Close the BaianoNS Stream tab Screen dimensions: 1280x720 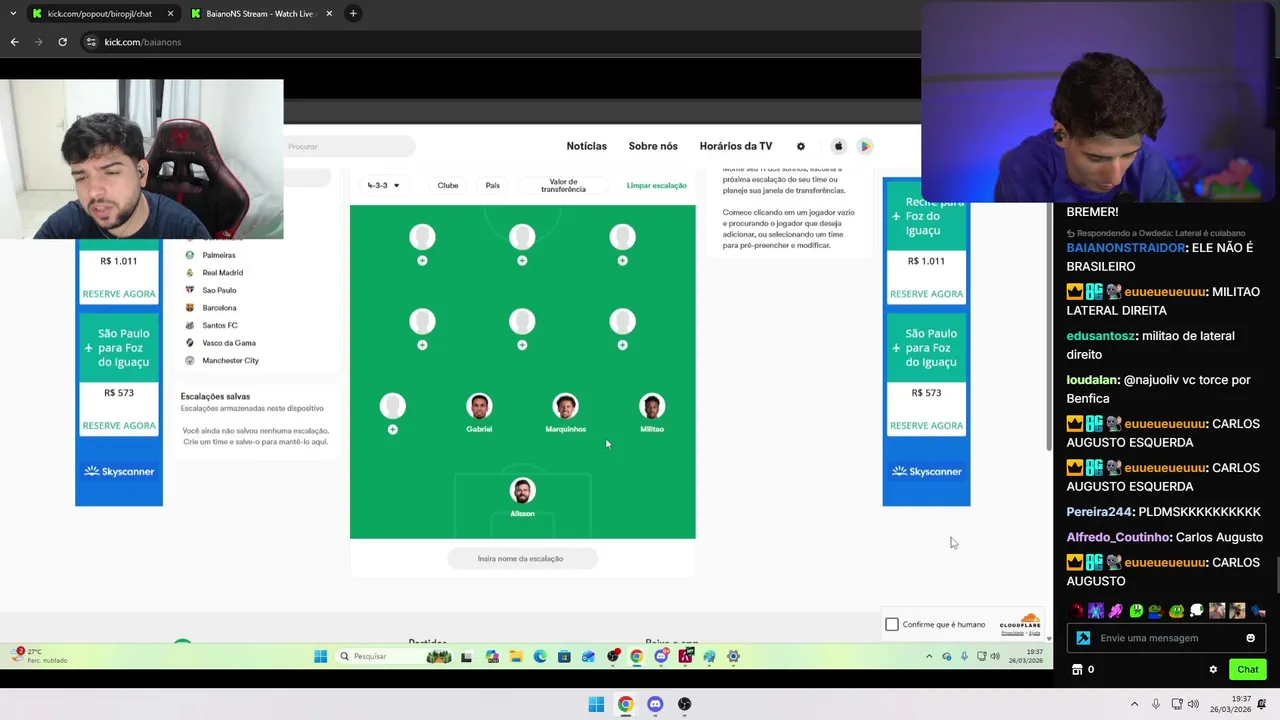(x=329, y=14)
